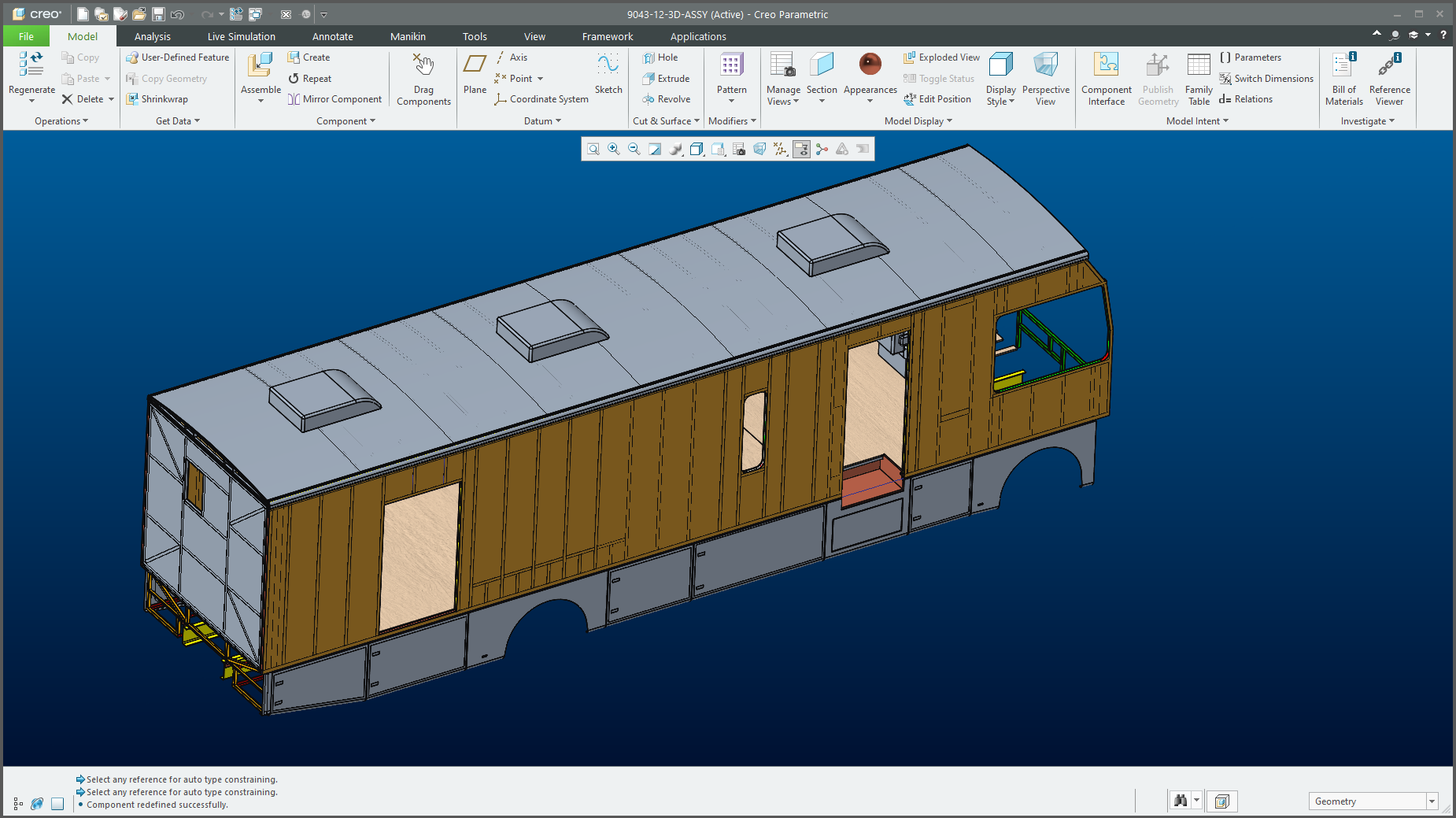Click the binoculars Find icon in status bar
Screen dimensions: 1456x818
[x=1180, y=801]
